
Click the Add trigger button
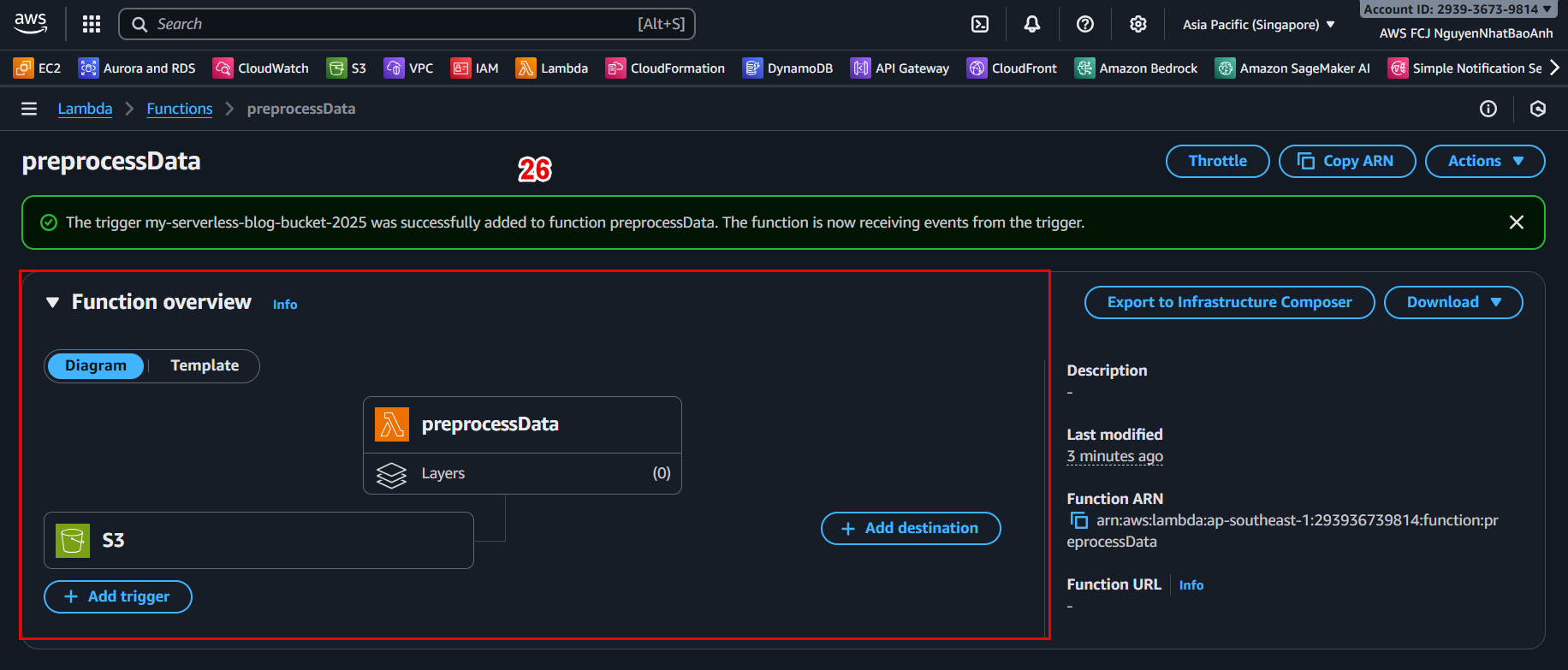coord(118,596)
